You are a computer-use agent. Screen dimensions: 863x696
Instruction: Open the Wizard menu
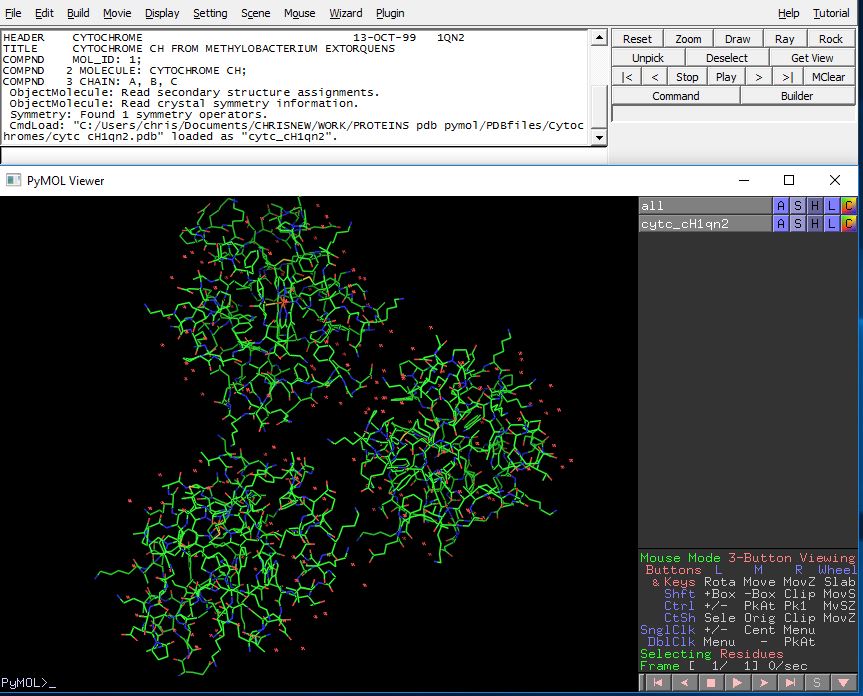[x=346, y=13]
